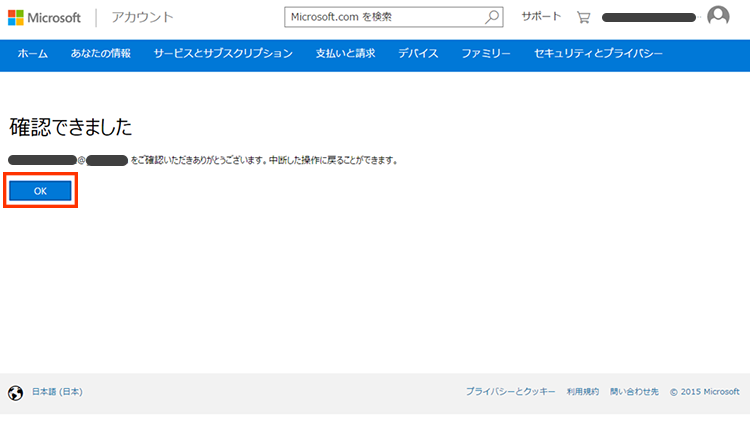Open the アカウント header link

coord(142,17)
